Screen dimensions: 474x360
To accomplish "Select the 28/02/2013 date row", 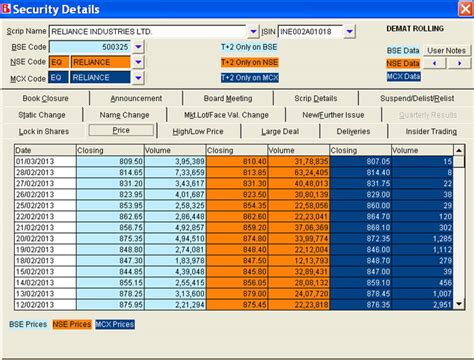I will pyautogui.click(x=45, y=172).
